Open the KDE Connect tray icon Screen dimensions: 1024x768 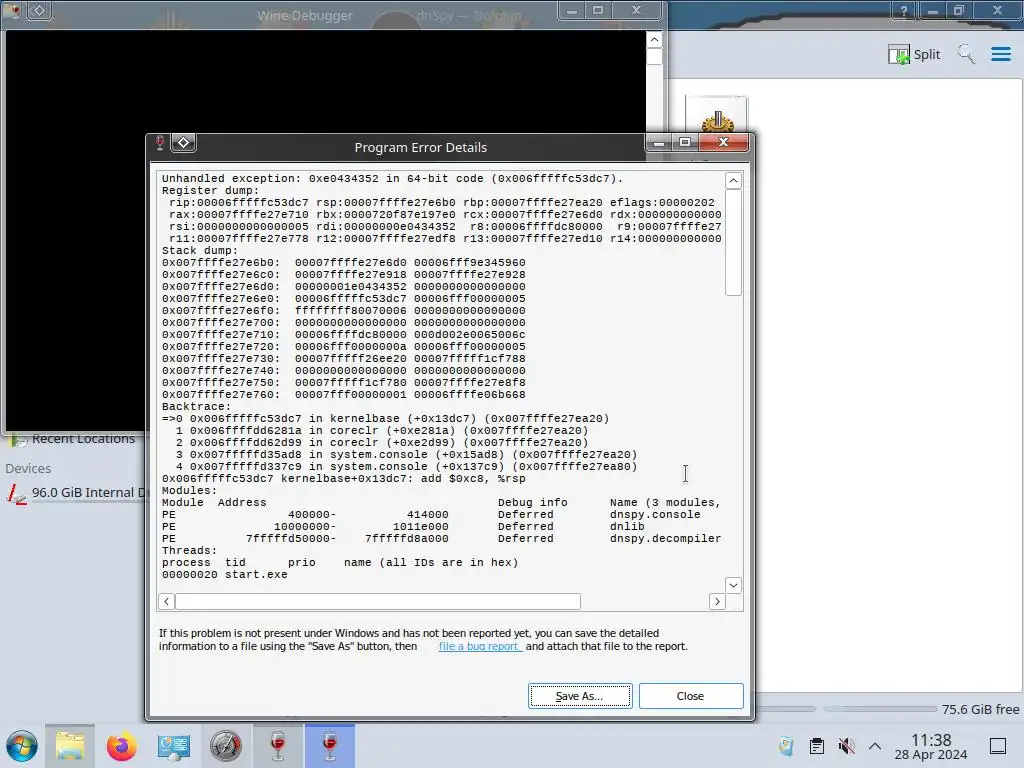786,746
